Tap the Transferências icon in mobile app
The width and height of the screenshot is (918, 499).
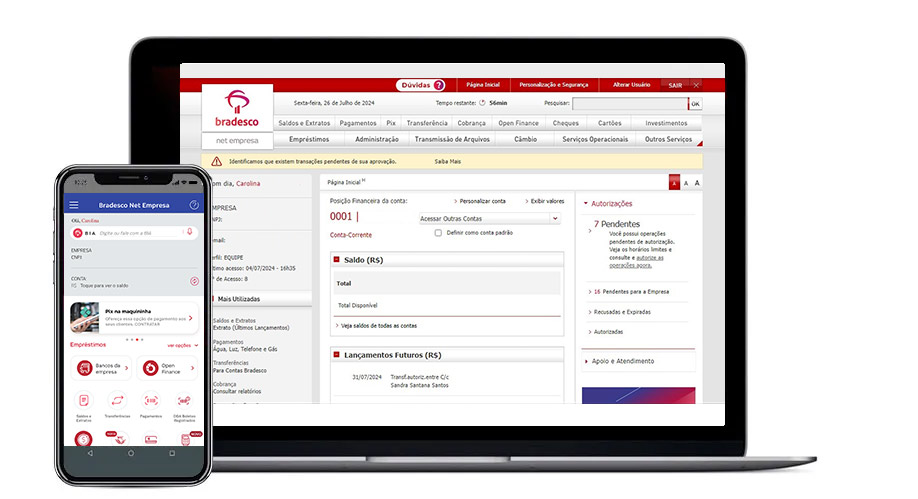click(x=117, y=401)
